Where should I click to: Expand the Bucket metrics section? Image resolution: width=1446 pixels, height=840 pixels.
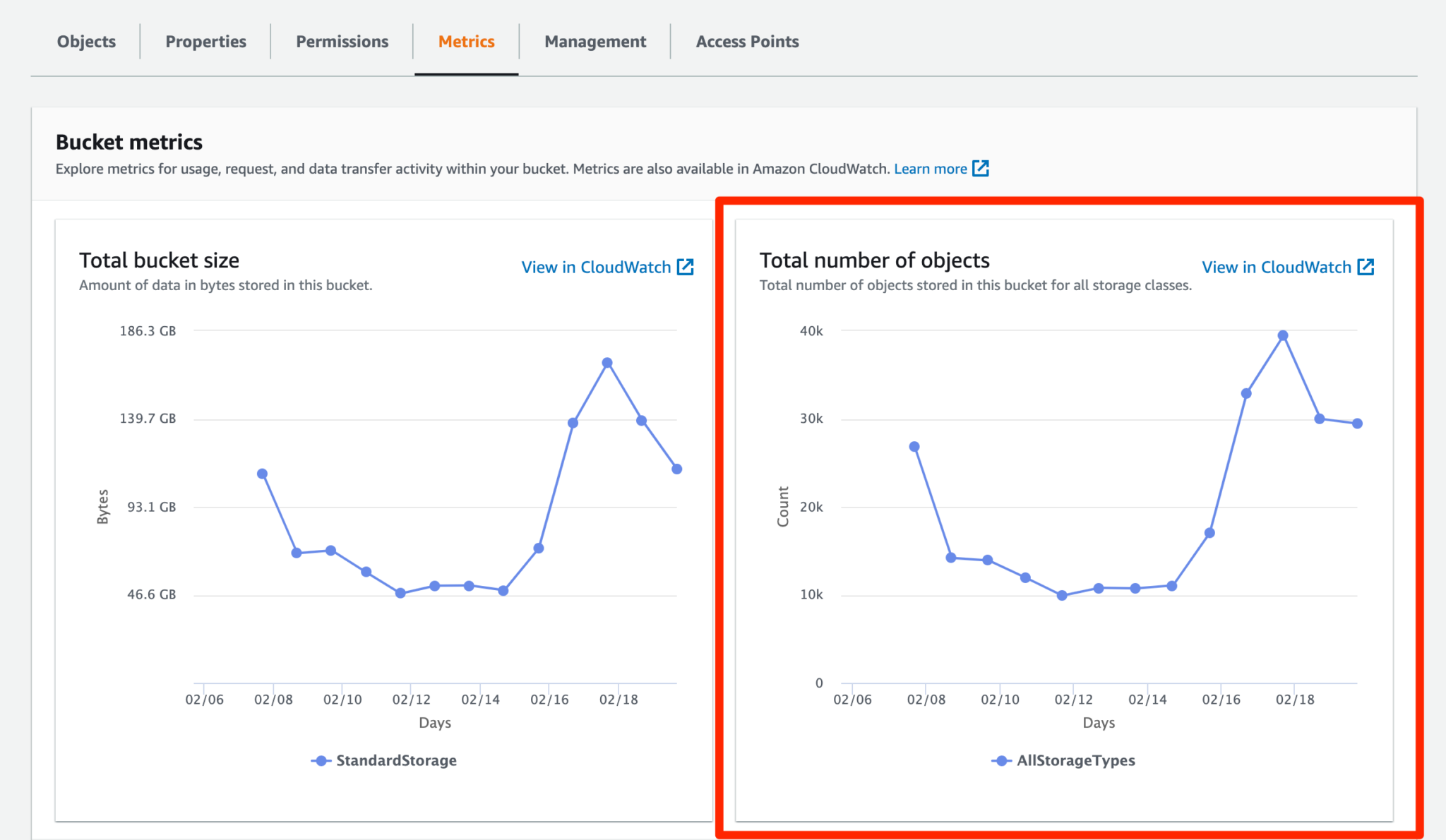[129, 141]
